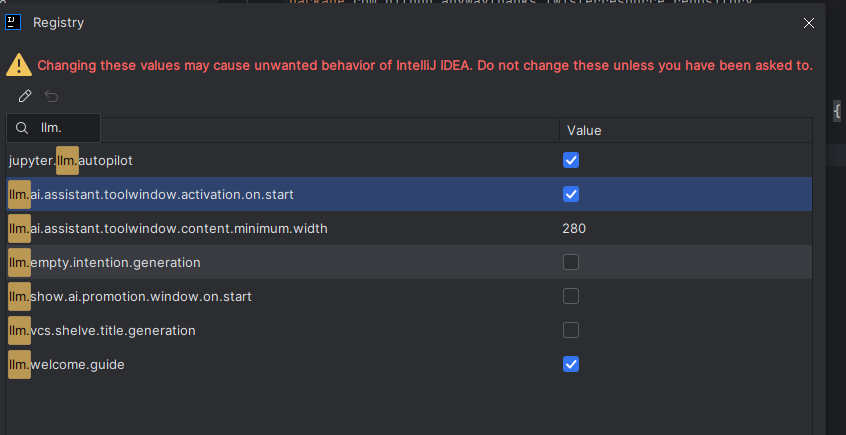846x435 pixels.
Task: Click the magnifier search icon
Action: (22, 128)
